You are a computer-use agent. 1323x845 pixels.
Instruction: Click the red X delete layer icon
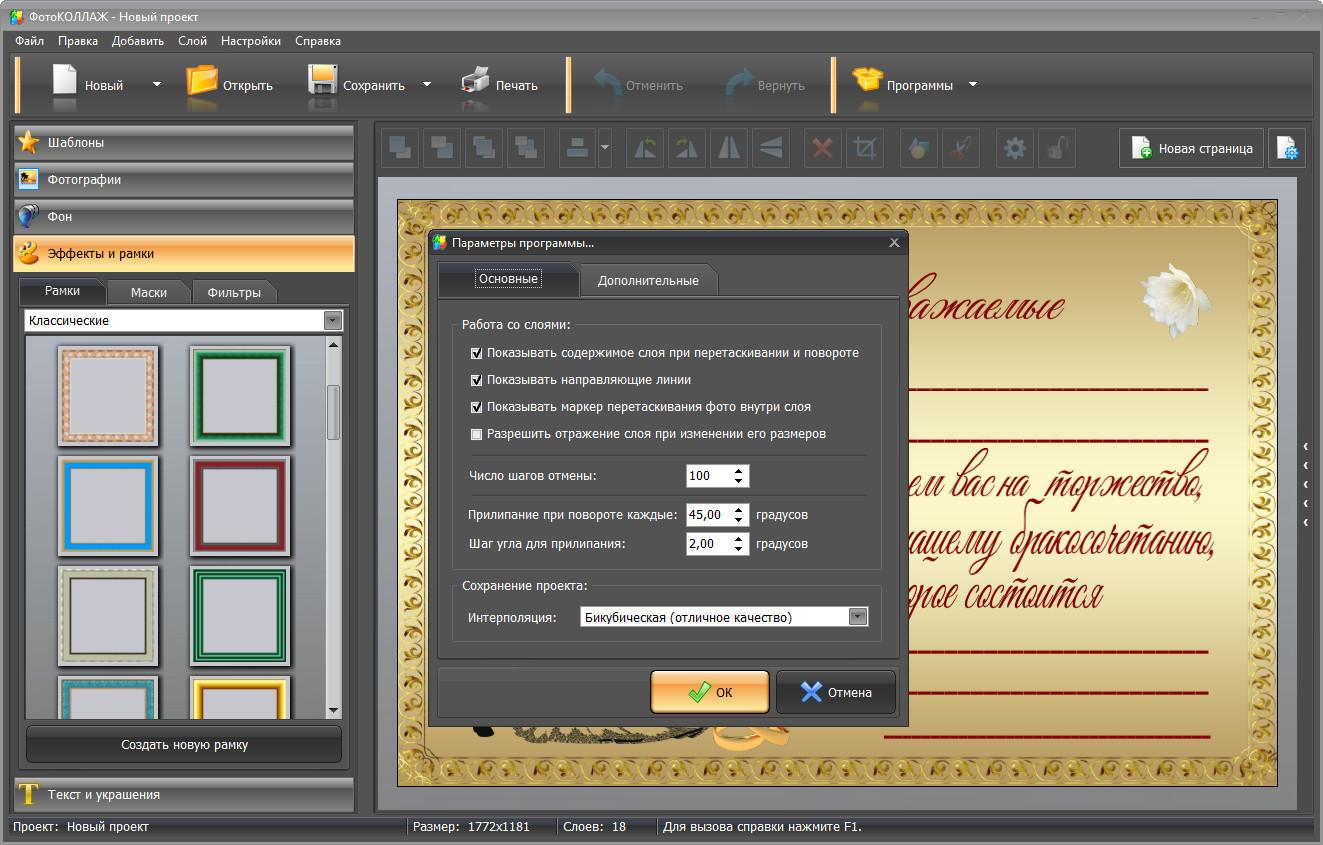click(822, 149)
